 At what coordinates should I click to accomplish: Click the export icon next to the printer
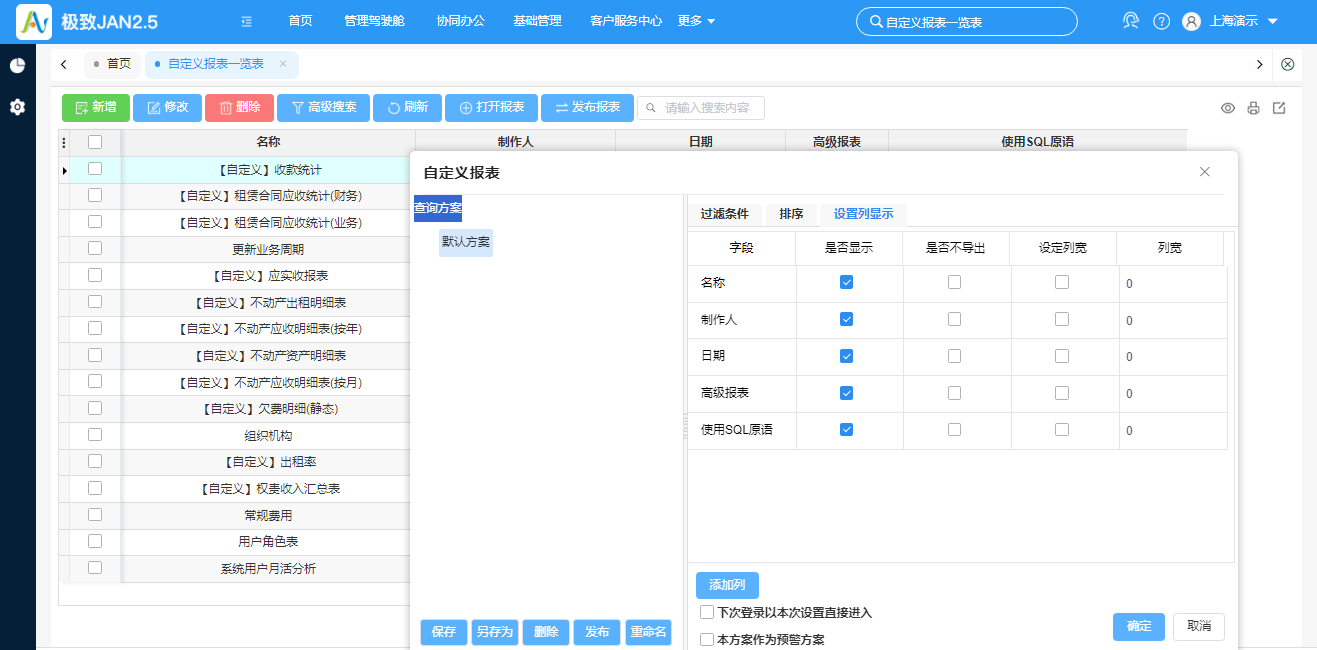coord(1279,108)
